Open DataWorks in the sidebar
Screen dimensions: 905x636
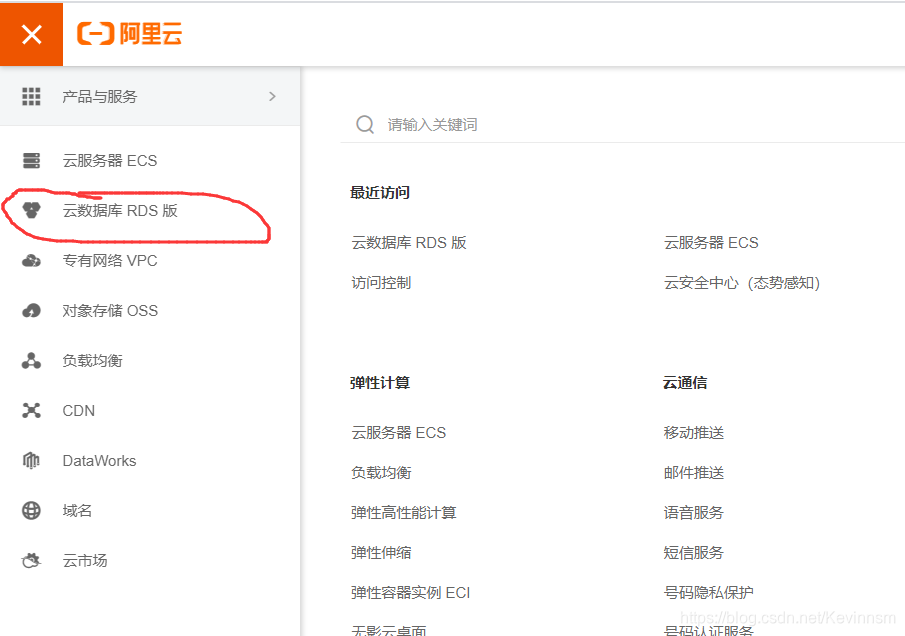point(99,461)
